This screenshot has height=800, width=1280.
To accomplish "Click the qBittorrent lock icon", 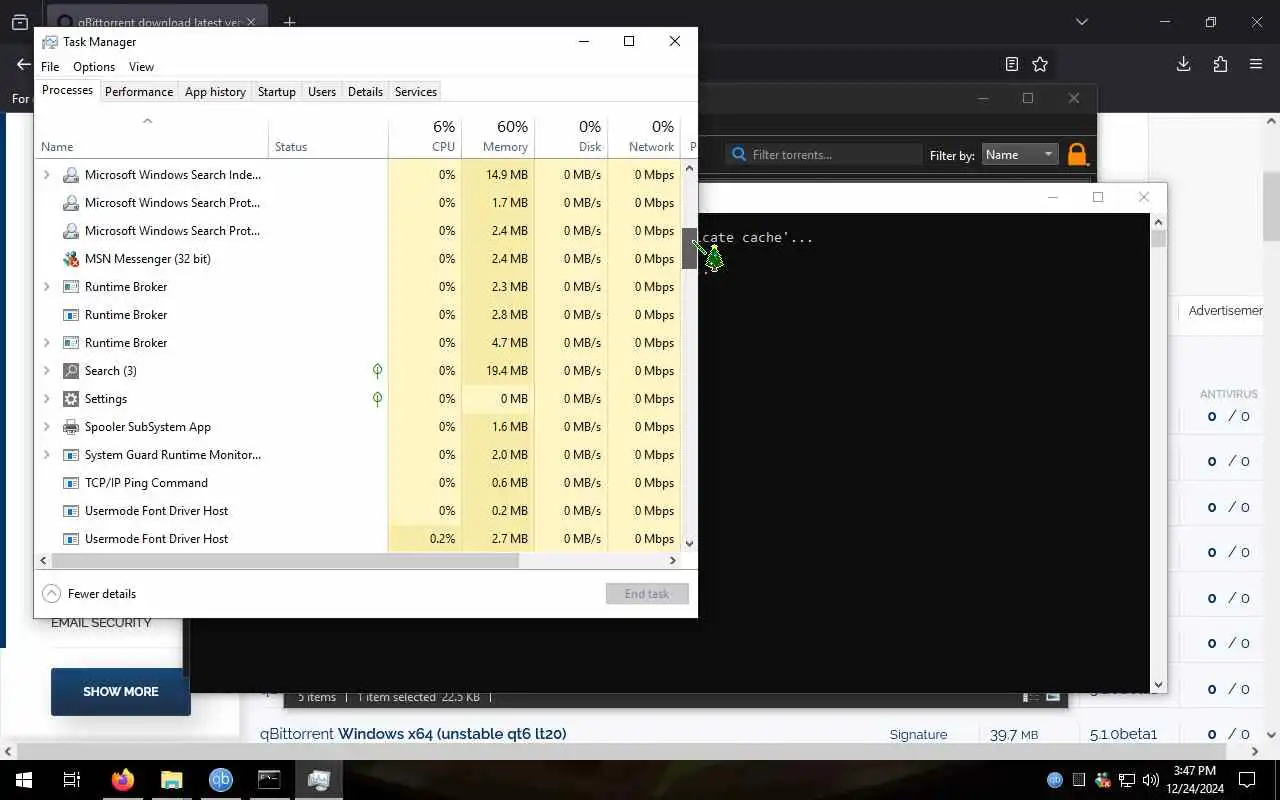I will [1077, 154].
